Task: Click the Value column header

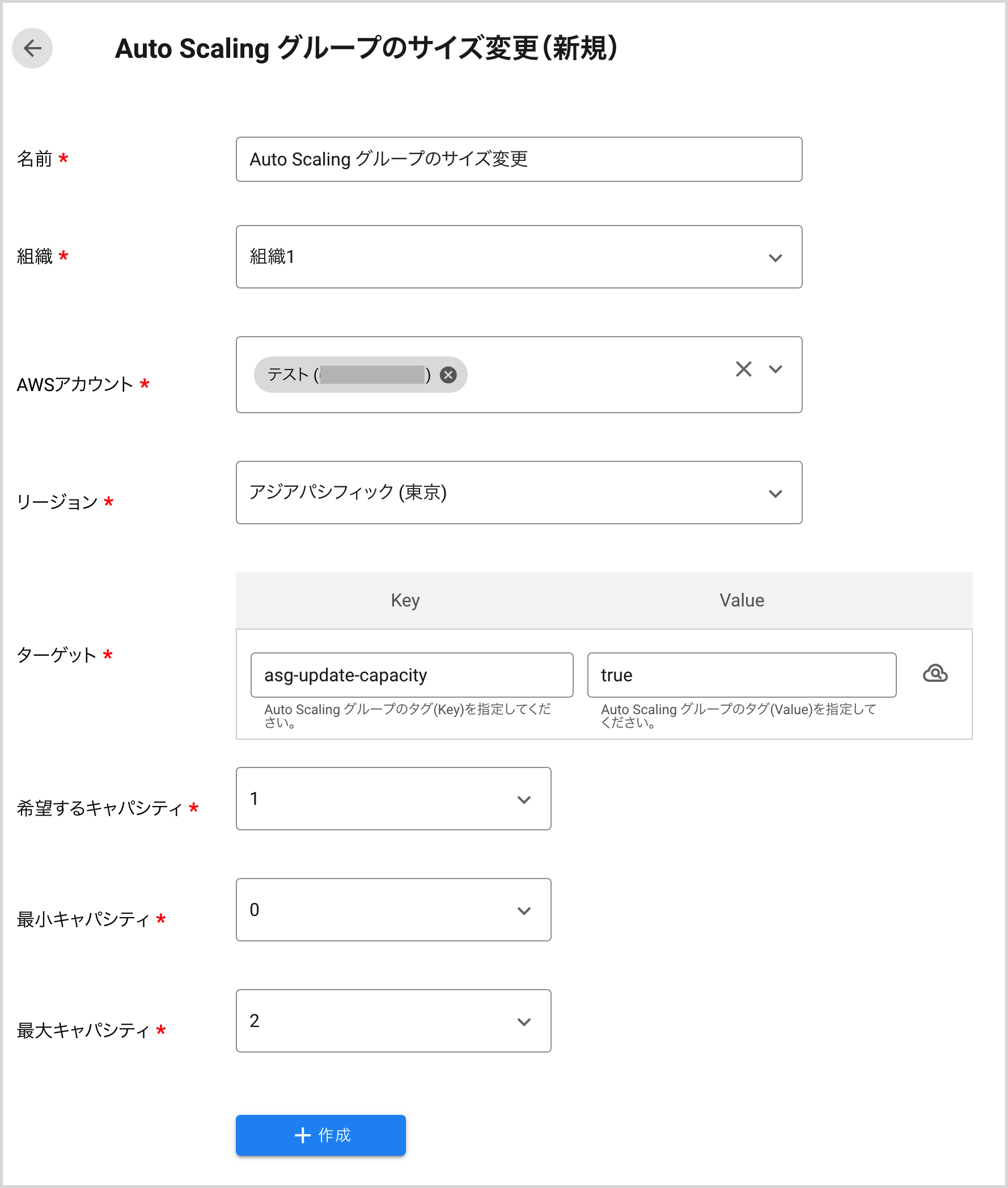Action: pos(741,600)
